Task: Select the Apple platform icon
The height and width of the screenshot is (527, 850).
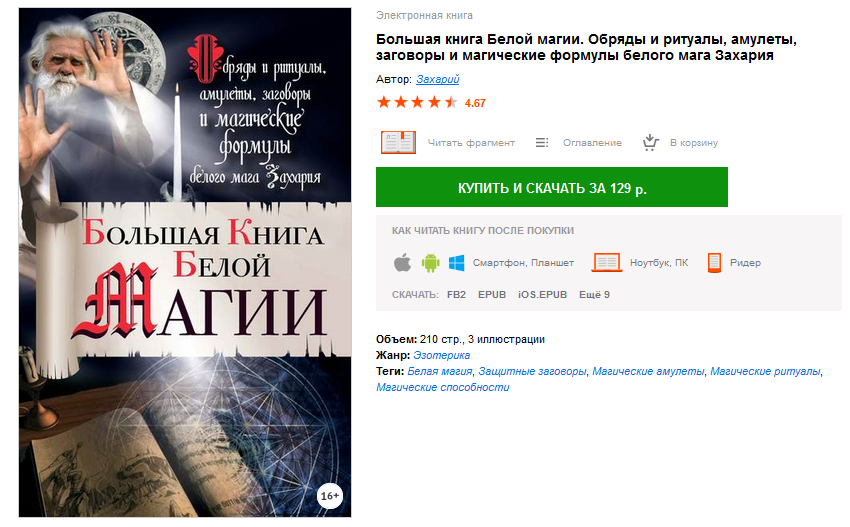Action: [402, 263]
